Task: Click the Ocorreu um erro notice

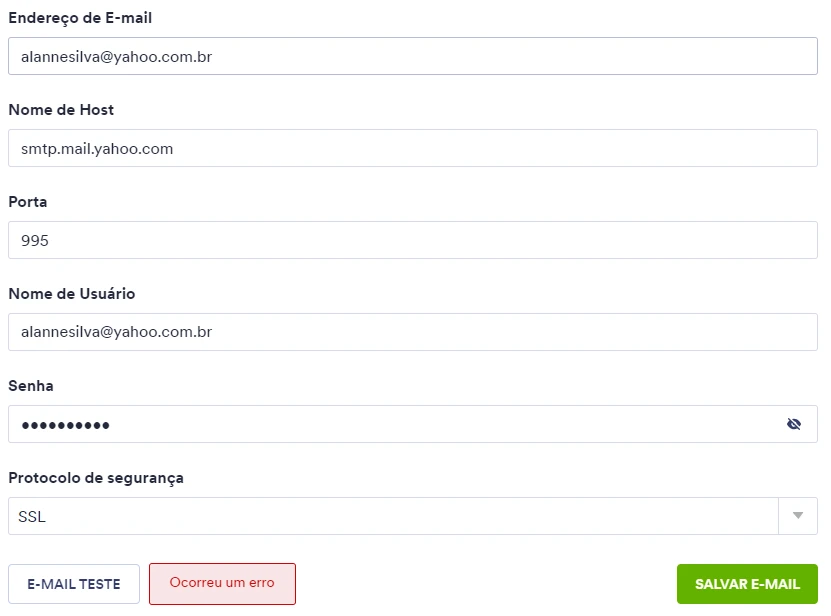Action: coord(222,584)
